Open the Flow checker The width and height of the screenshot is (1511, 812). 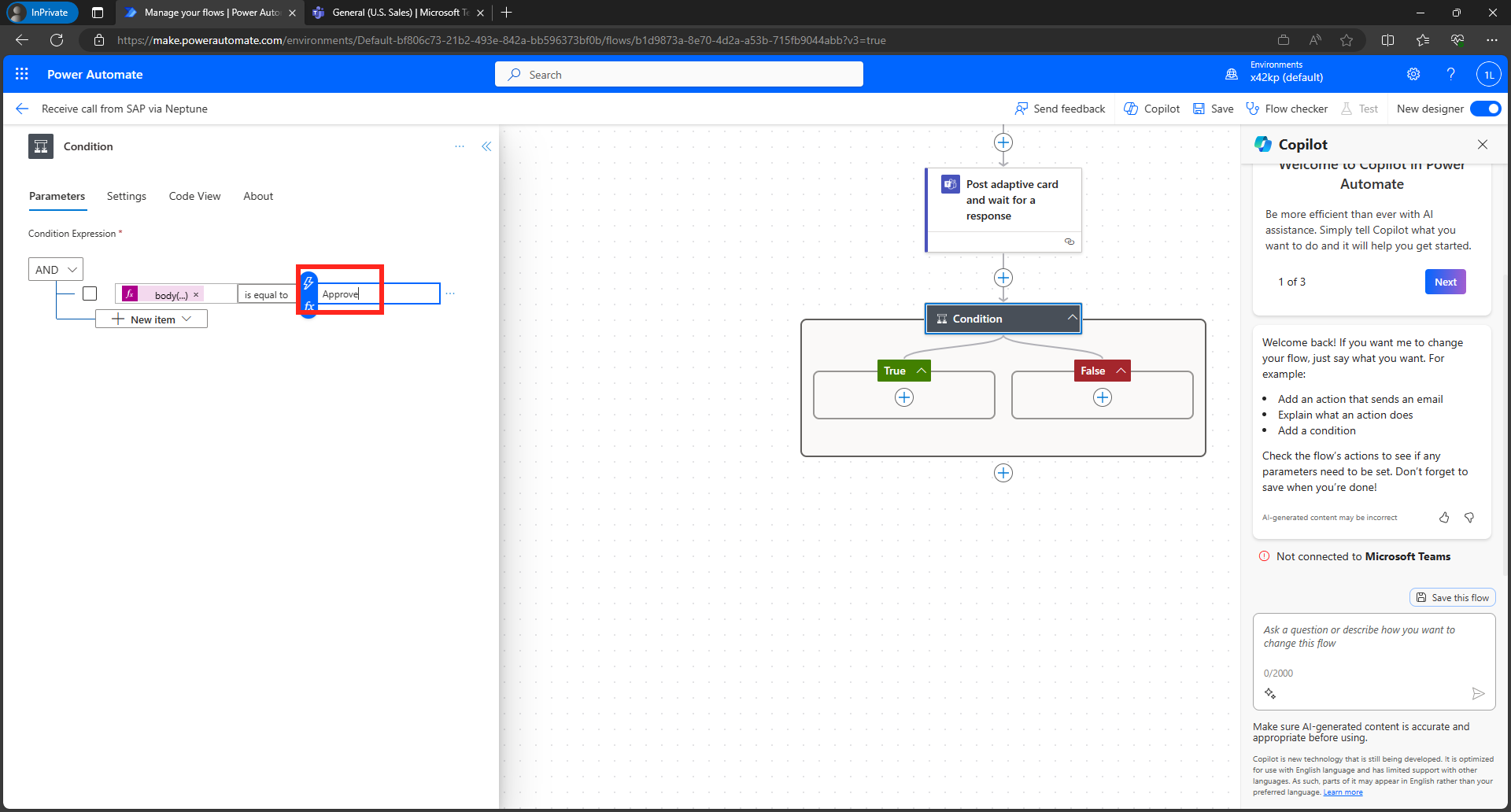(x=1287, y=109)
